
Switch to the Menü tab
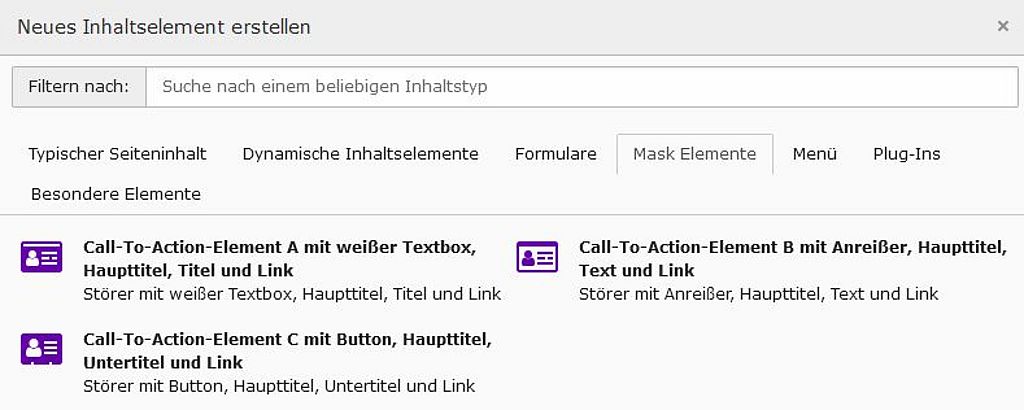(814, 154)
